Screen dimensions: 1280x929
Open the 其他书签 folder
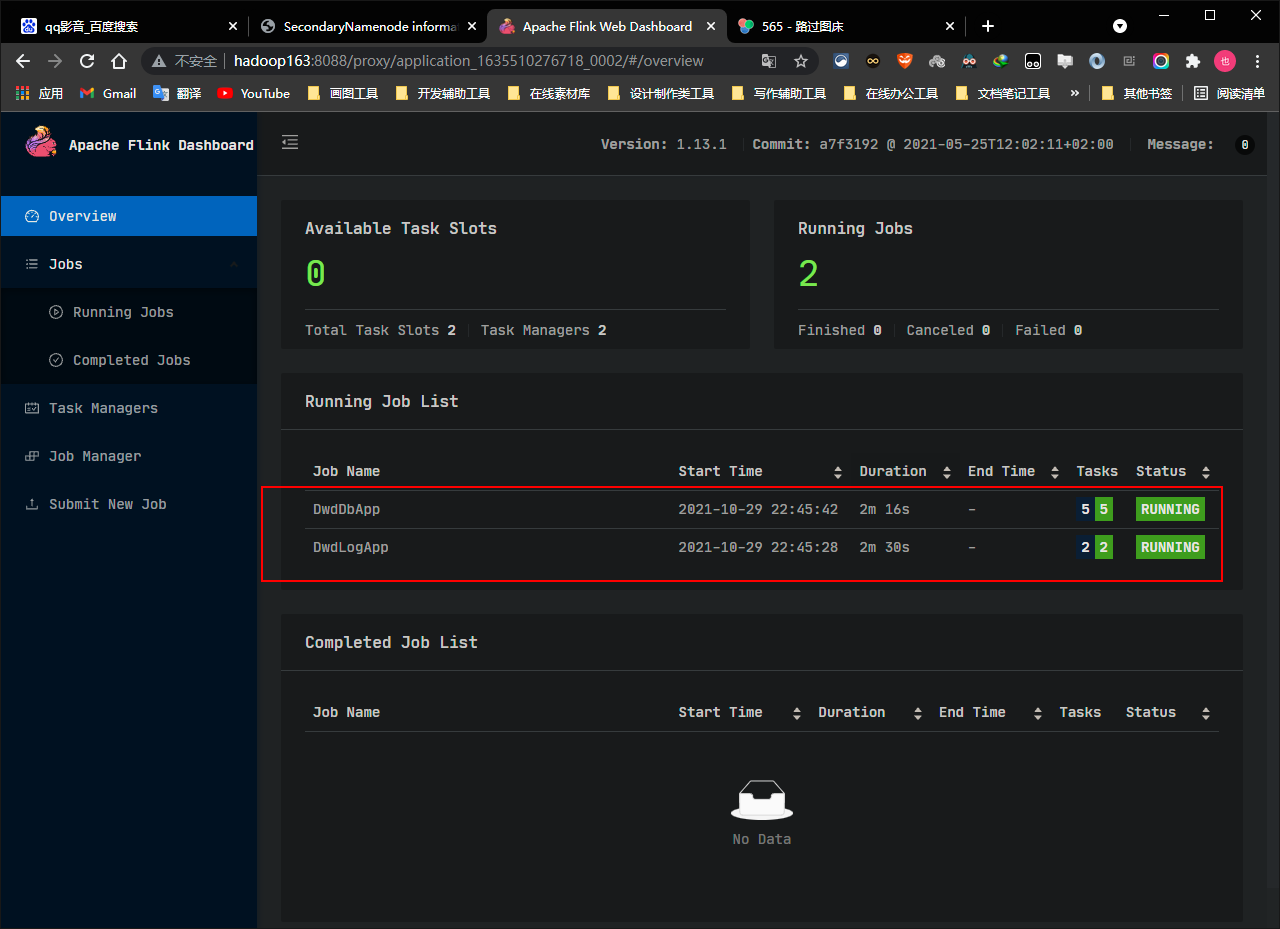pos(1136,93)
